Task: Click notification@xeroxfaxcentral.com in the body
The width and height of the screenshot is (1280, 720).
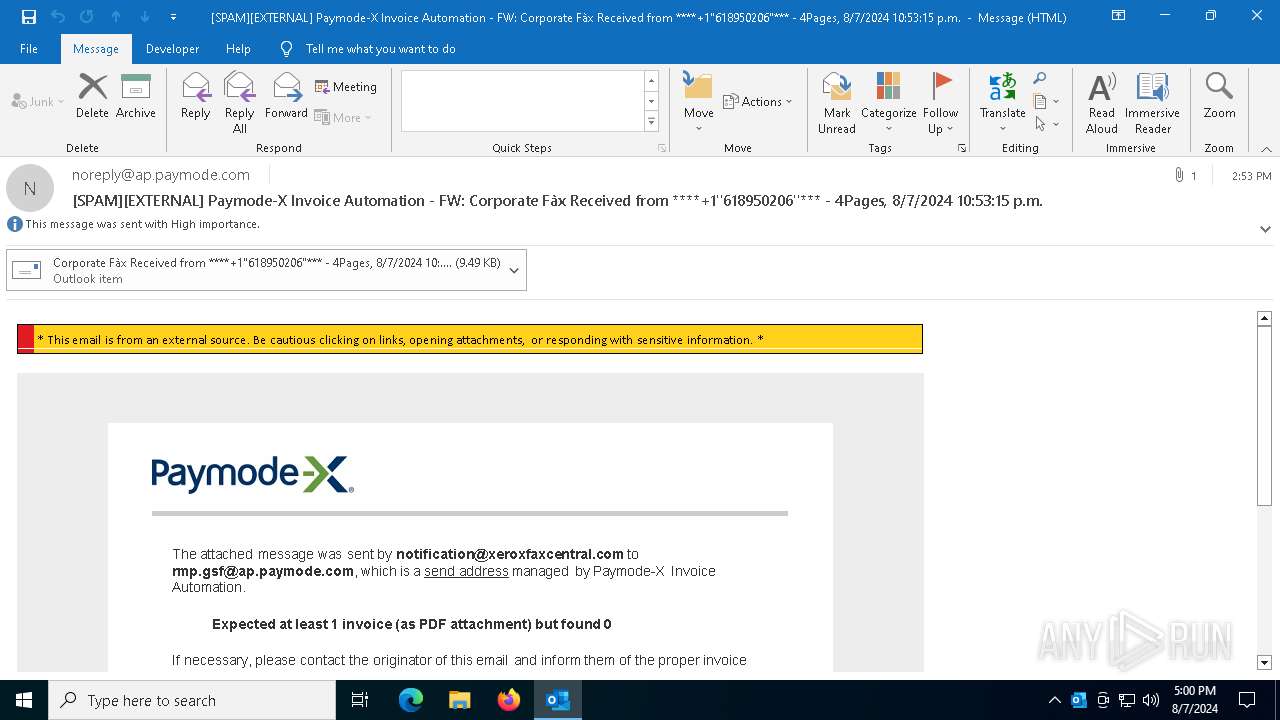Action: (x=510, y=554)
